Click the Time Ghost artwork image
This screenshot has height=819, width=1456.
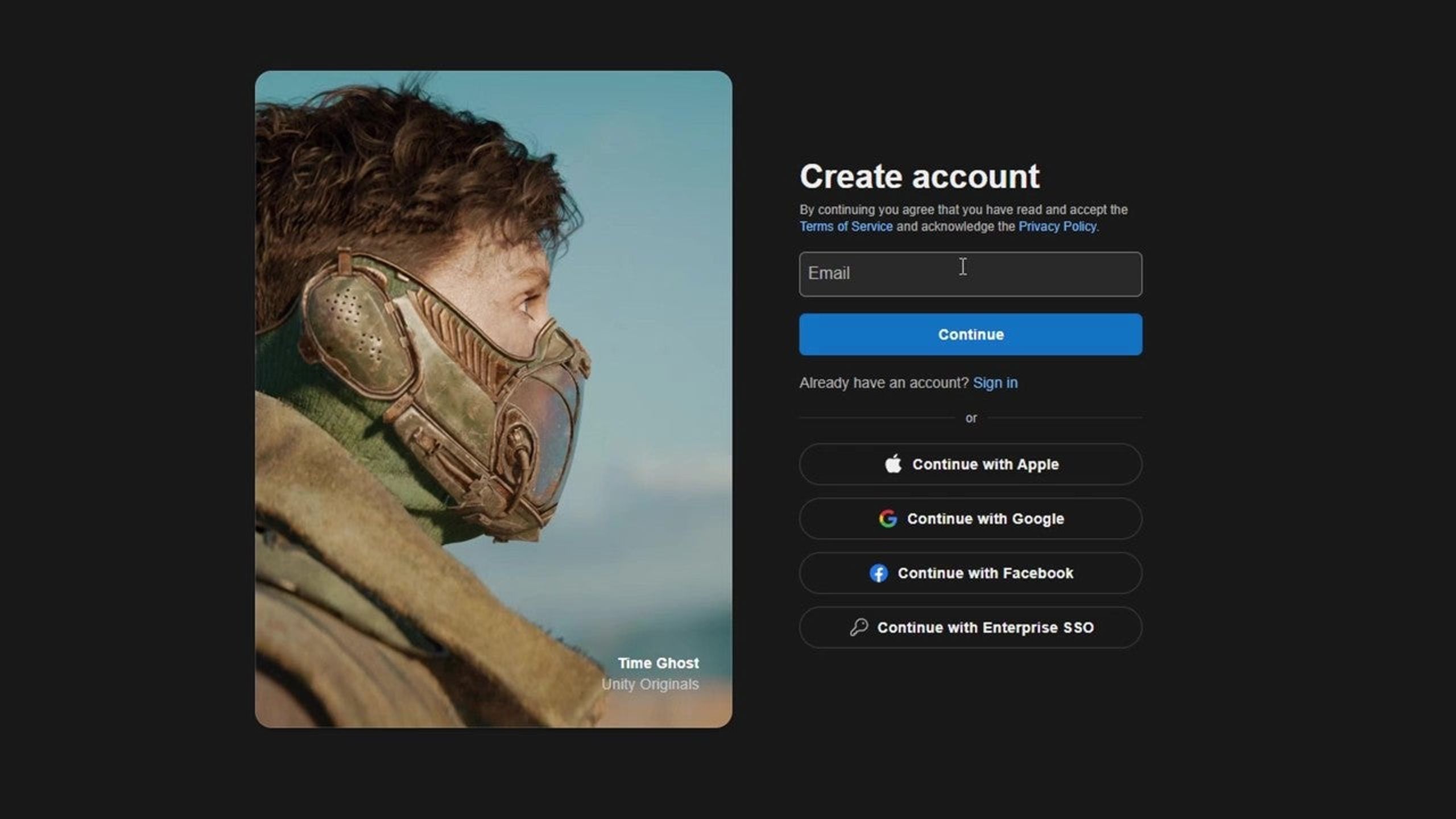coord(494,399)
